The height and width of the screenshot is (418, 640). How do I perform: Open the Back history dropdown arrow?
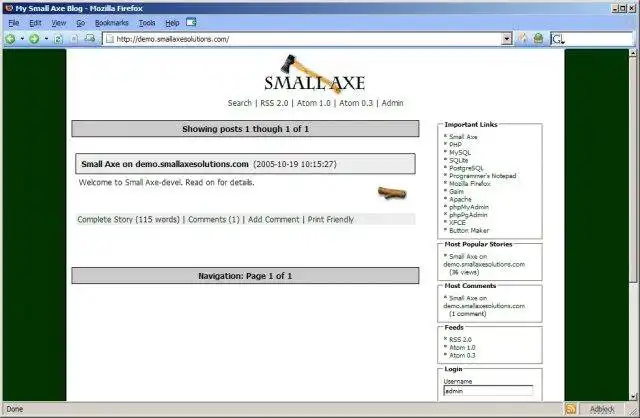point(22,39)
